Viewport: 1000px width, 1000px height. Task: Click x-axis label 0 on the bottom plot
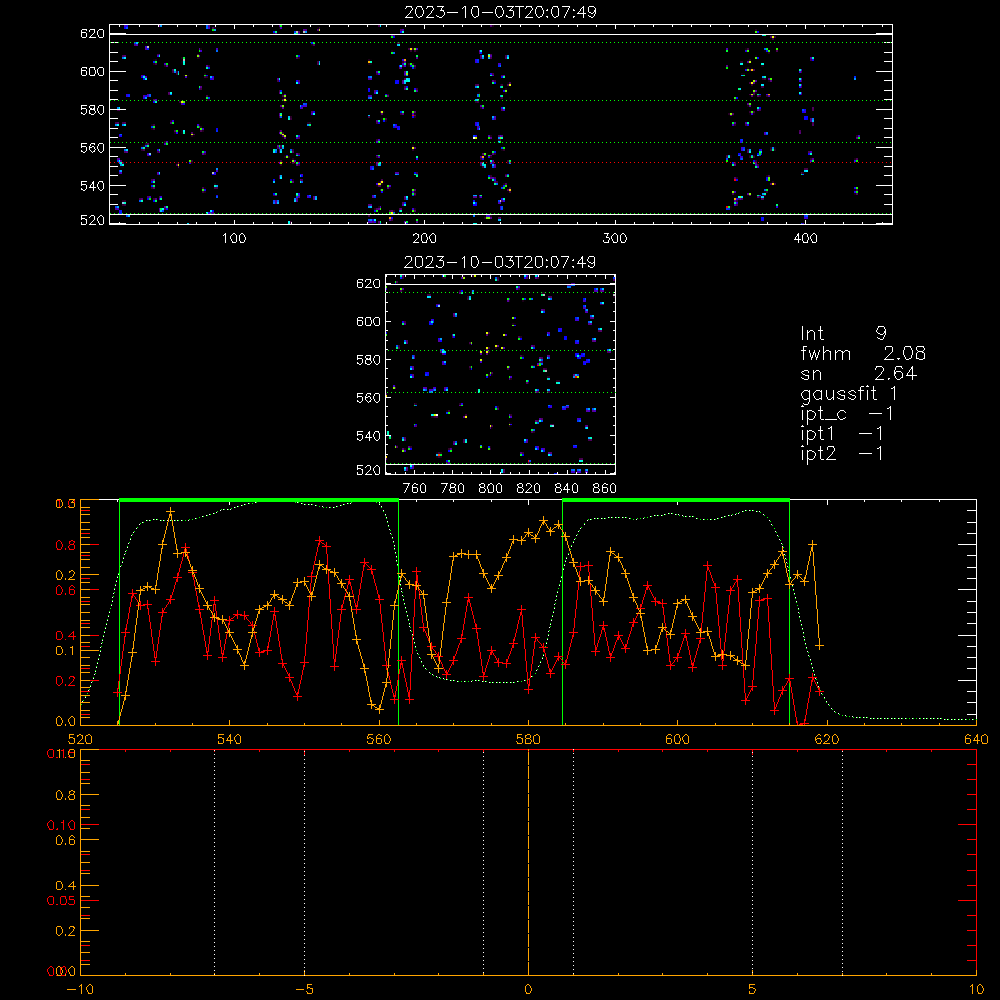528,989
